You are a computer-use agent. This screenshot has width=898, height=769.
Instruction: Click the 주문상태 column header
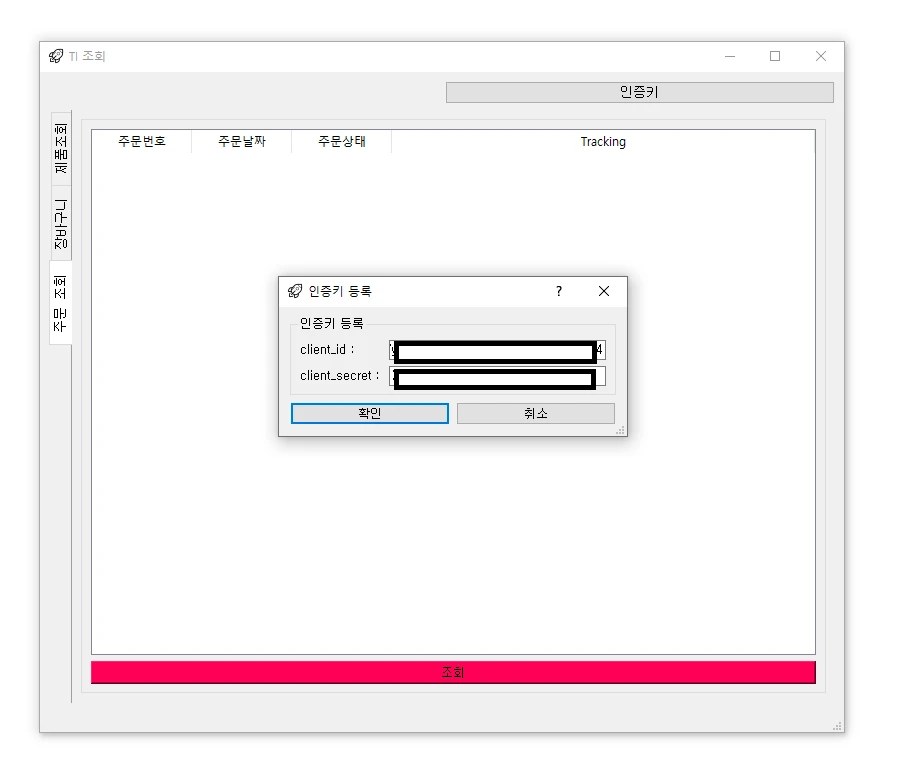coord(342,141)
